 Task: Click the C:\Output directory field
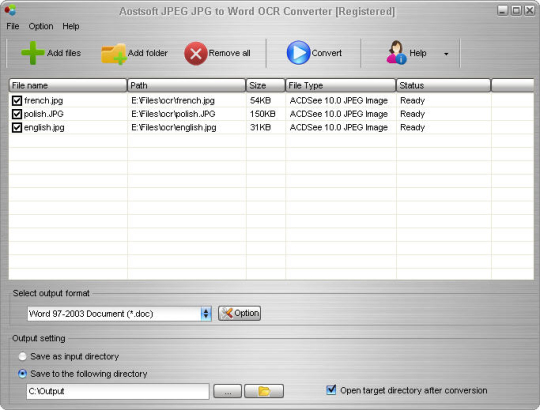[x=118, y=391]
